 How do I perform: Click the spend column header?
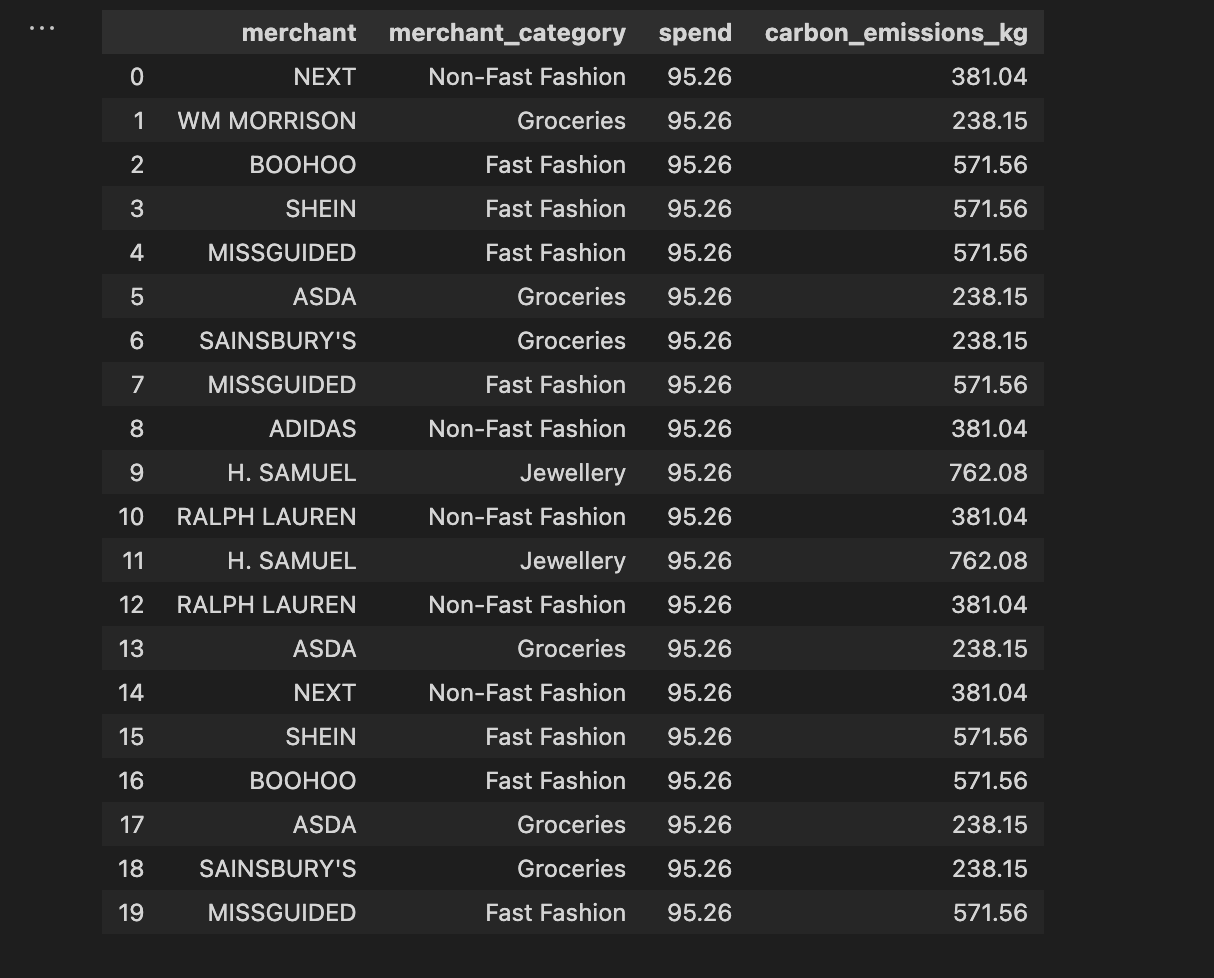pyautogui.click(x=695, y=33)
